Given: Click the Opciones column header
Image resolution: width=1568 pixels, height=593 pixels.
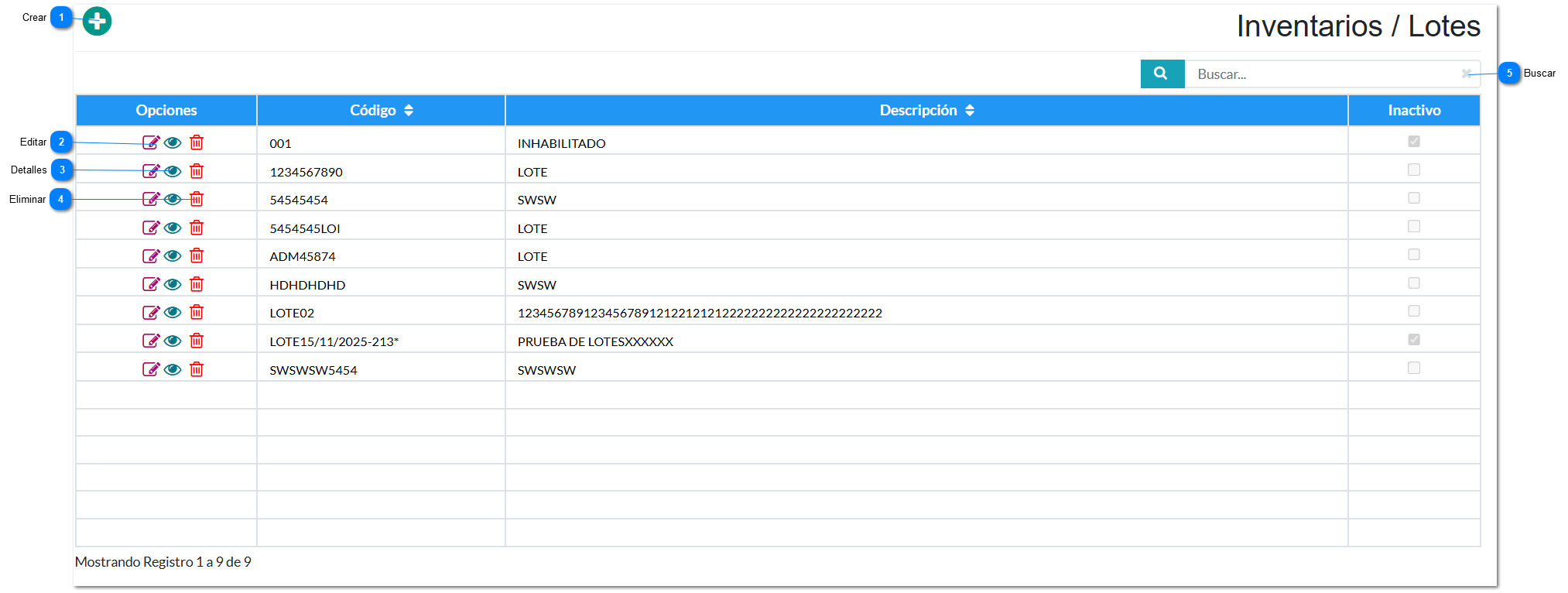Looking at the screenshot, I should (166, 111).
